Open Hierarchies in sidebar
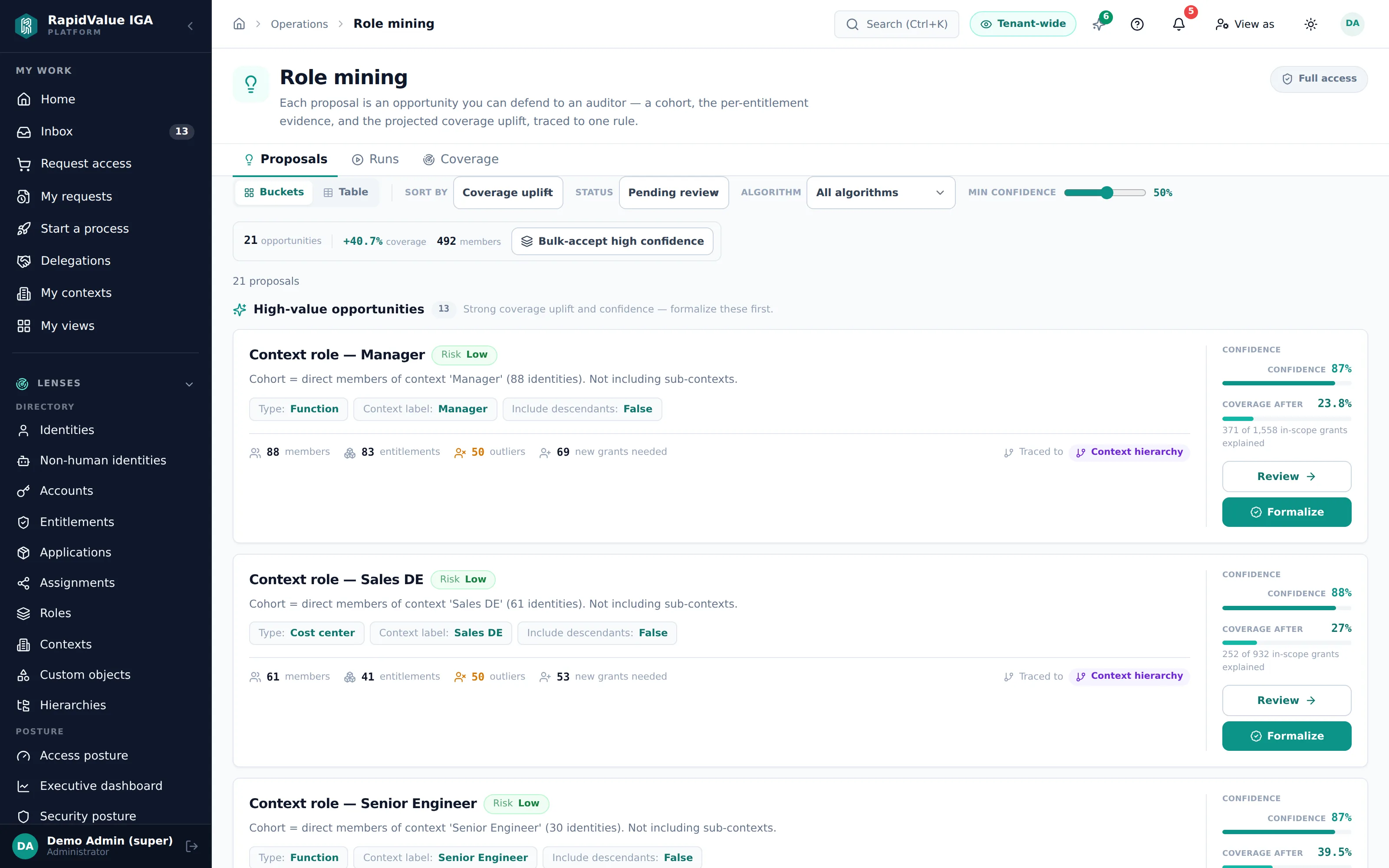 (105, 705)
